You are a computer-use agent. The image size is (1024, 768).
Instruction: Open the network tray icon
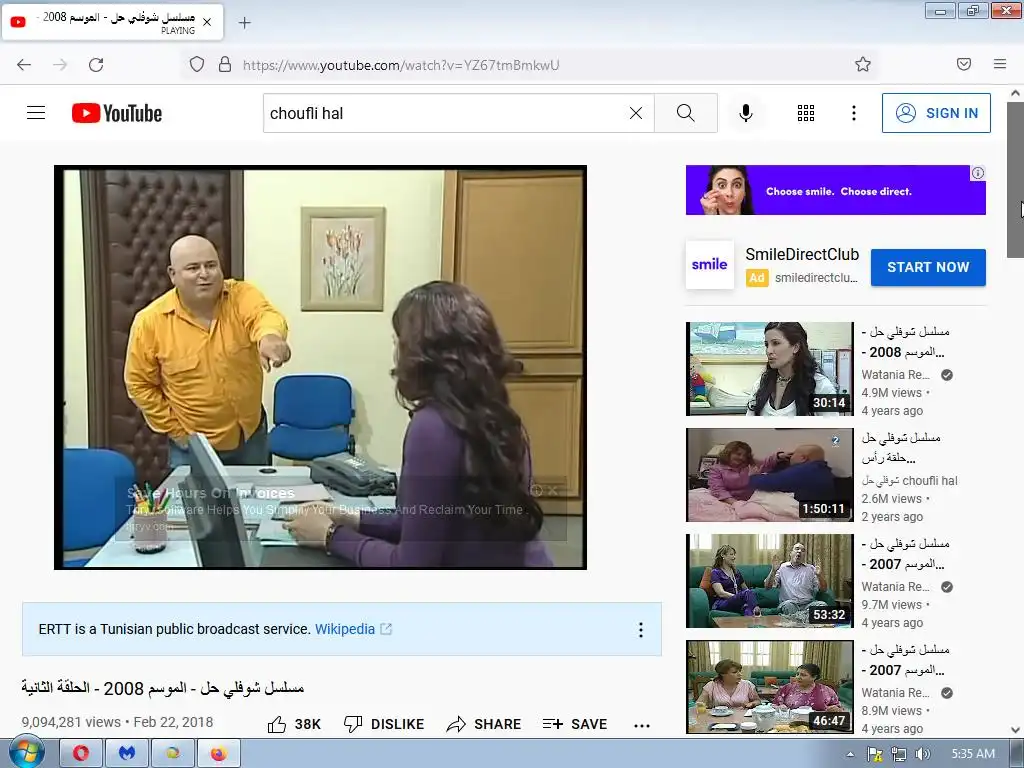pyautogui.click(x=899, y=754)
